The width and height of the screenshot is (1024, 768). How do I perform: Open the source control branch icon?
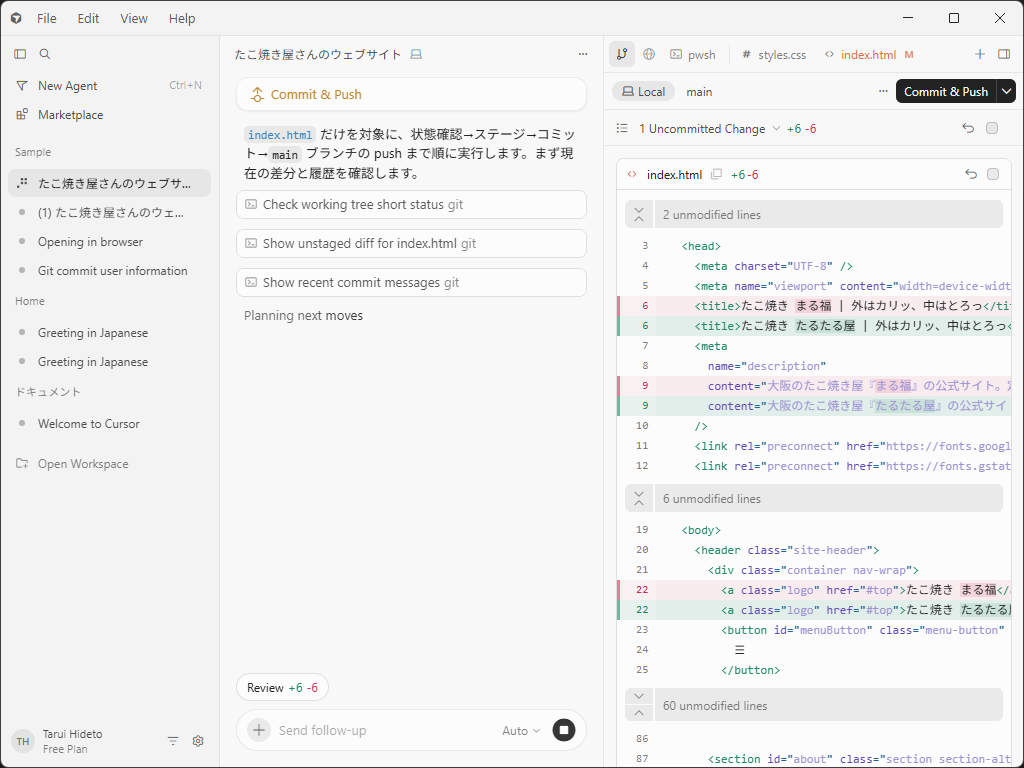(x=621, y=54)
